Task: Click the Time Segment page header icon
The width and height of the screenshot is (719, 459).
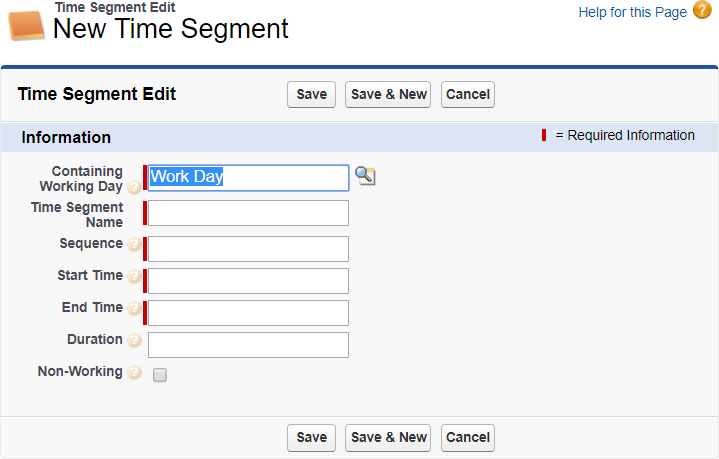Action: coord(27,23)
